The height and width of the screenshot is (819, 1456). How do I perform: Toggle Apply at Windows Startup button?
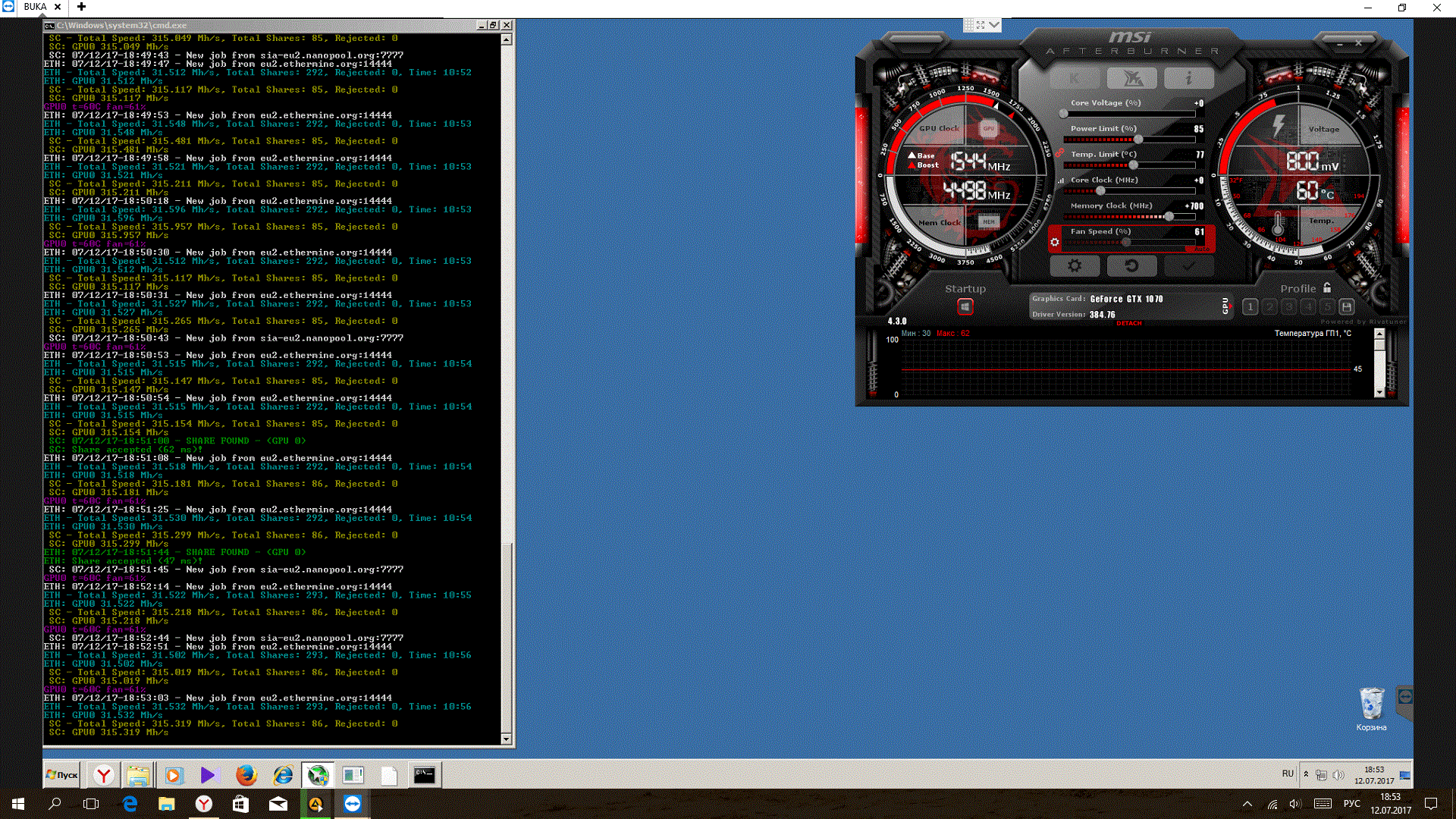click(x=965, y=306)
